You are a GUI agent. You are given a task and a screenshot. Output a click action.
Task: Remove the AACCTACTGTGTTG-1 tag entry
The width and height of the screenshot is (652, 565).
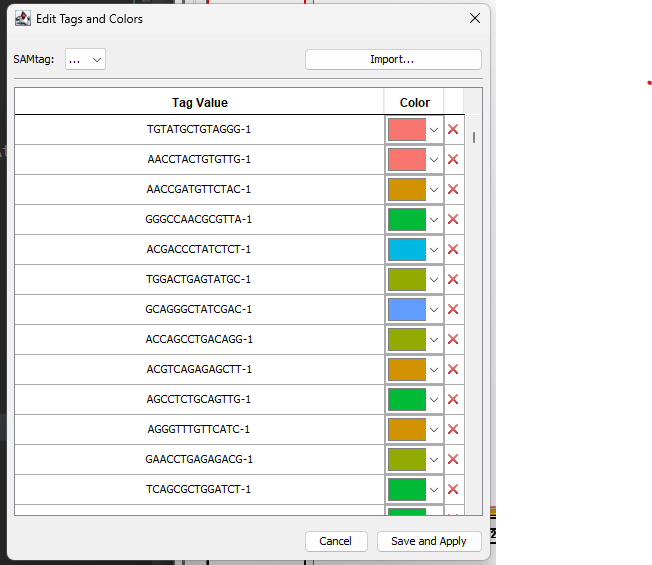click(x=453, y=160)
